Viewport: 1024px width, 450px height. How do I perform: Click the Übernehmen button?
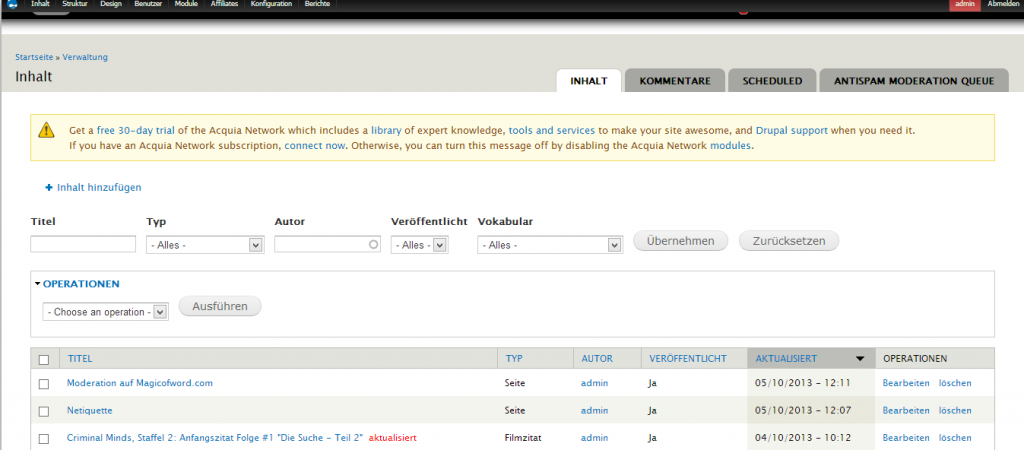[x=680, y=241]
